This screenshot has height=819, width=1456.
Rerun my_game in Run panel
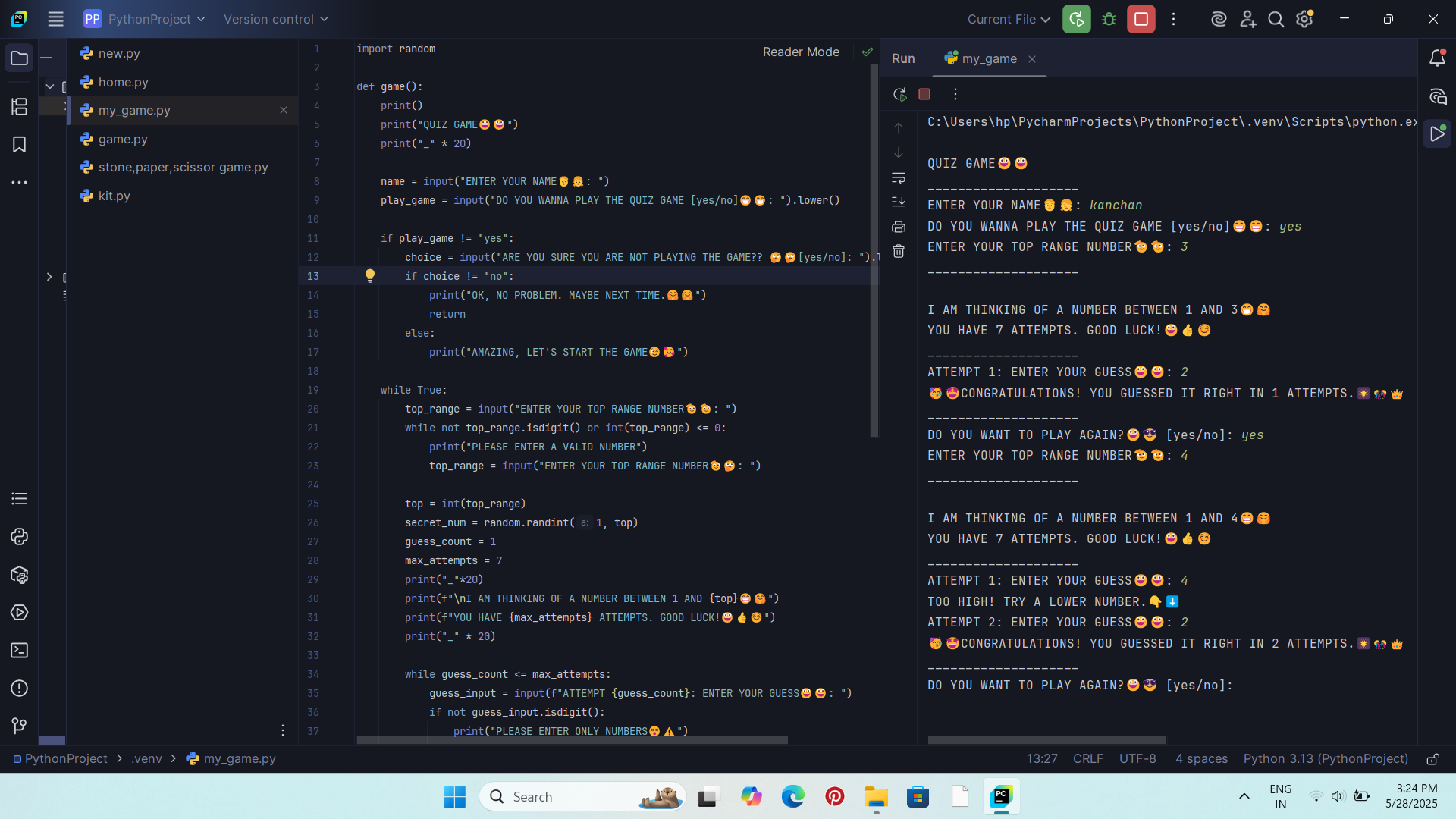(x=899, y=94)
